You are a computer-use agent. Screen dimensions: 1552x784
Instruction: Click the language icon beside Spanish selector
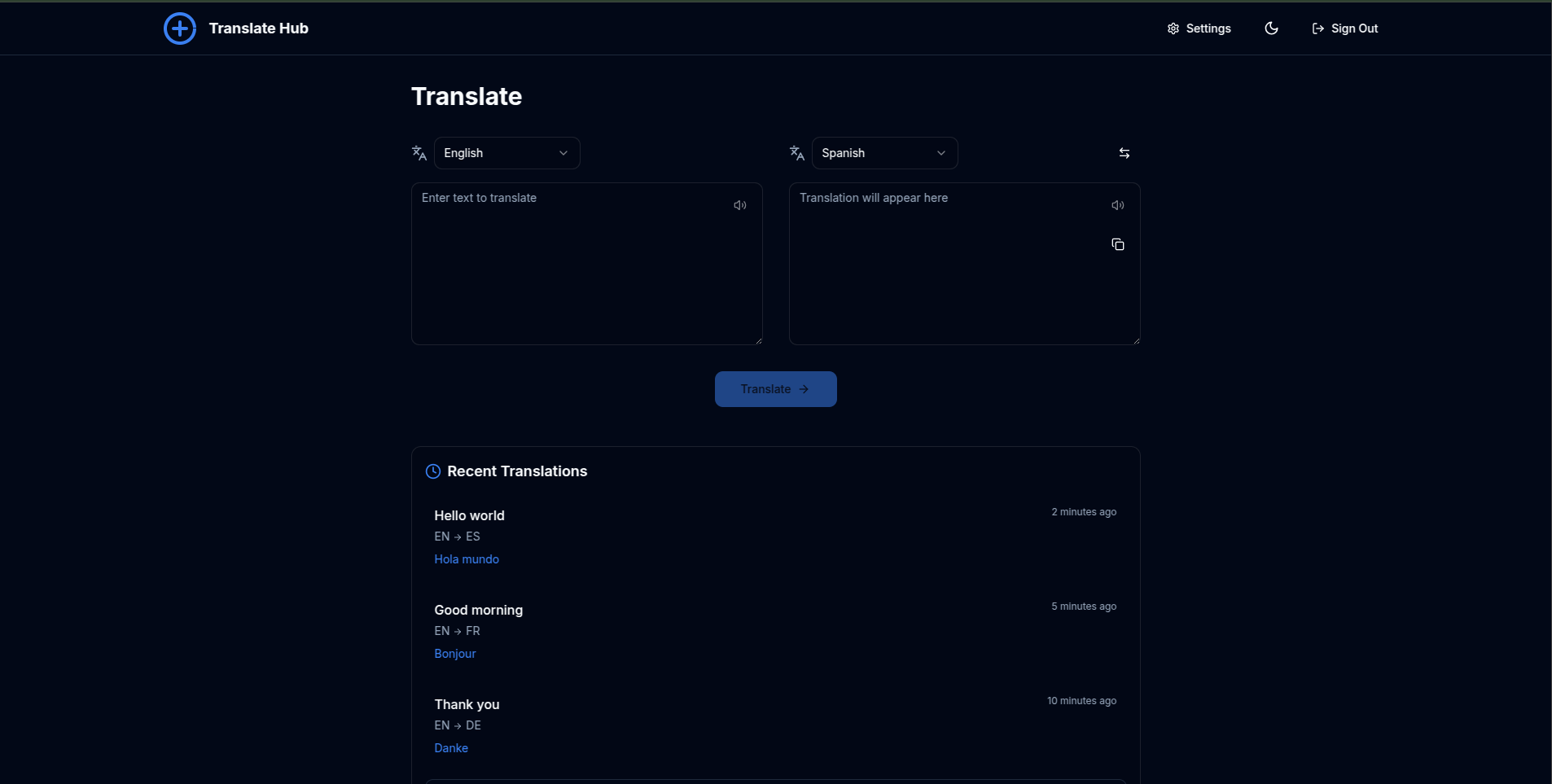797,152
